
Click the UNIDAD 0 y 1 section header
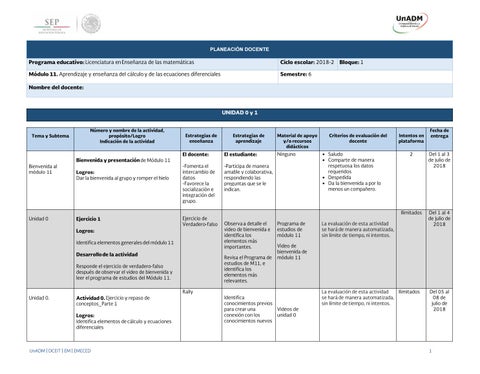(239, 113)
